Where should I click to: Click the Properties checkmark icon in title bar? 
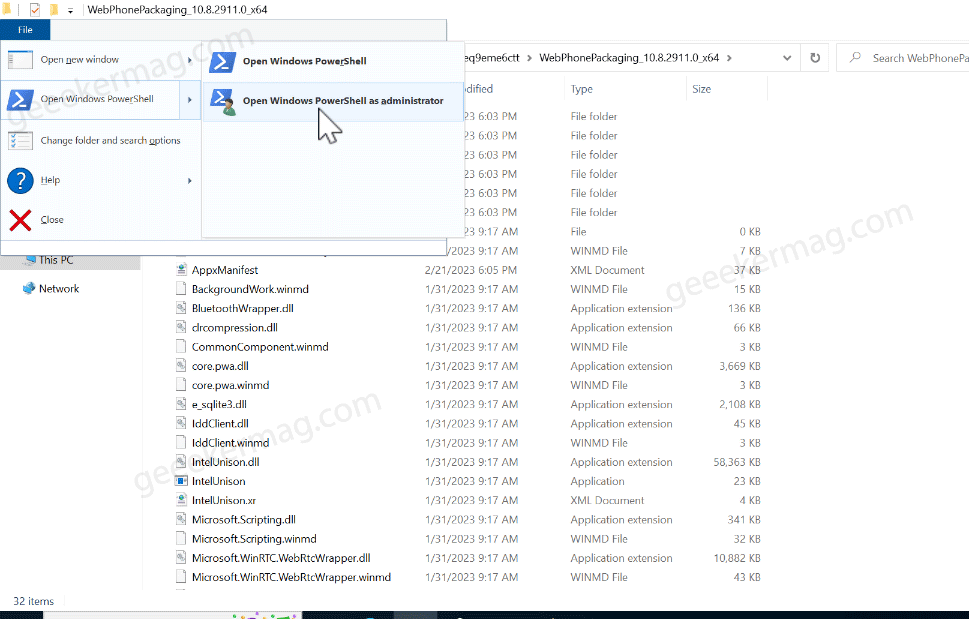pos(35,10)
